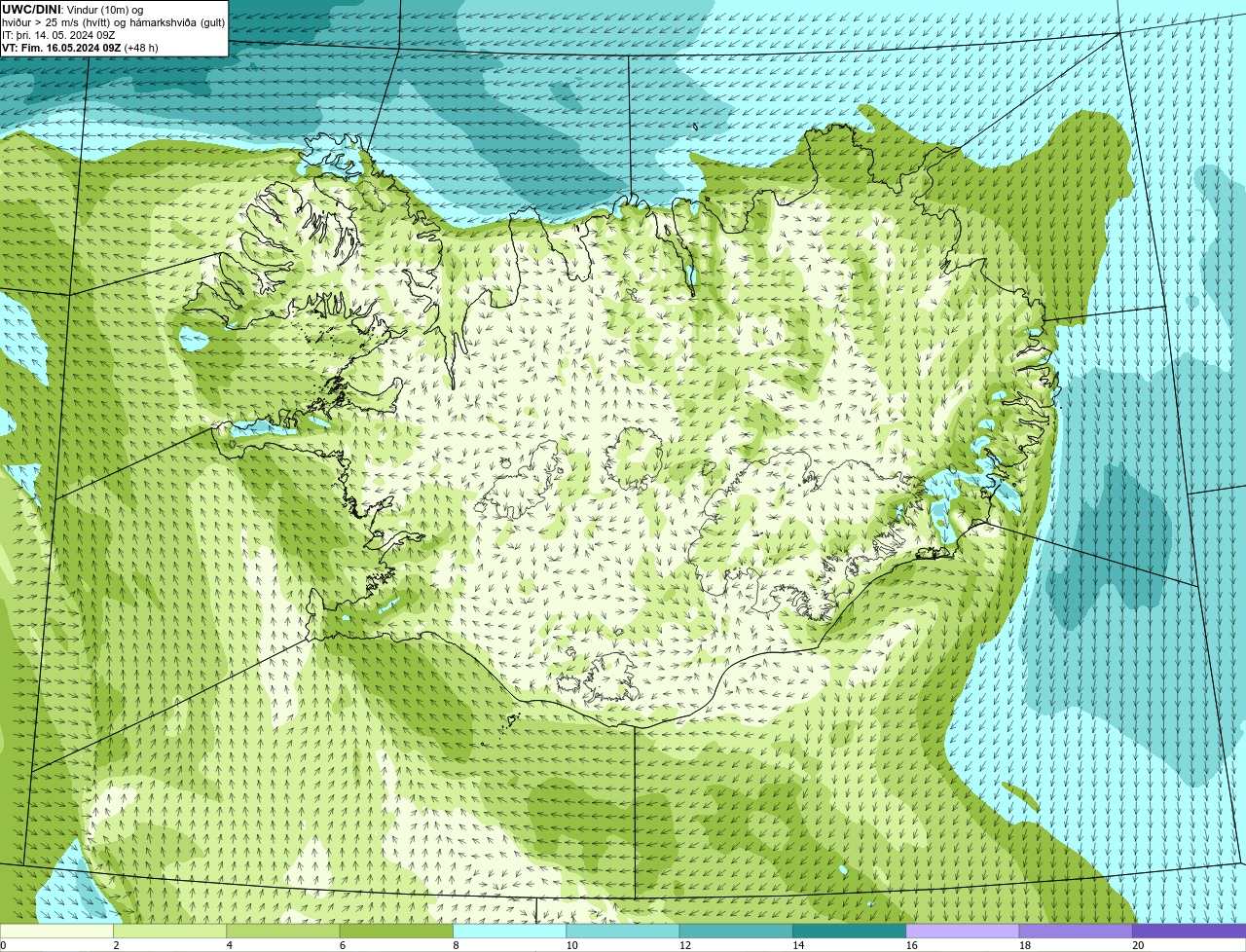Select the "4" scale label
Image resolution: width=1246 pixels, height=952 pixels.
(x=229, y=945)
